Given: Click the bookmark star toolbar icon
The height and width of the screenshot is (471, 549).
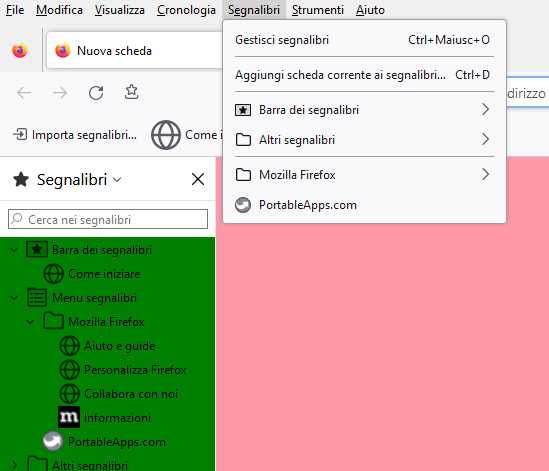Looking at the screenshot, I should [132, 92].
